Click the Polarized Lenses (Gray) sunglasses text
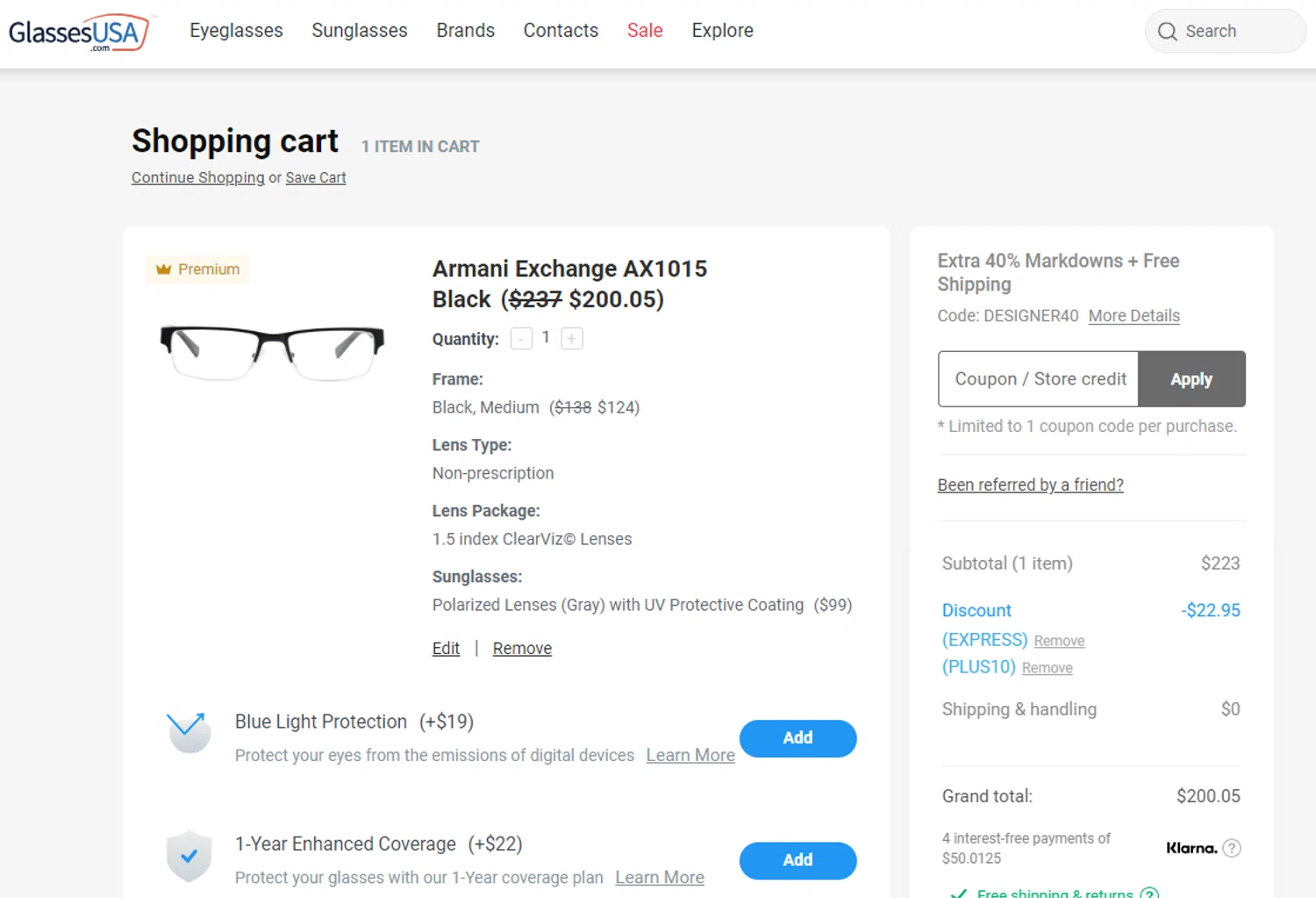The width and height of the screenshot is (1316, 898). coord(642,606)
